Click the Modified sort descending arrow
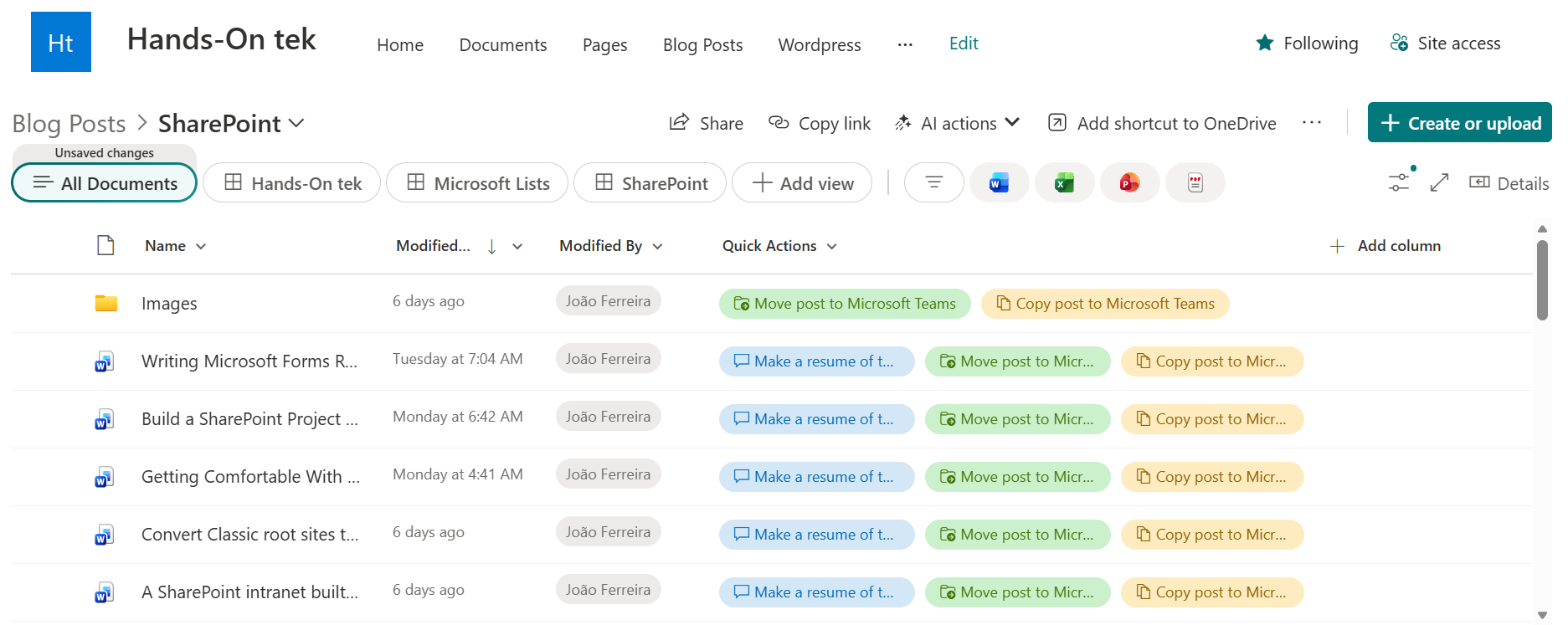The image size is (1568, 625). 491,246
